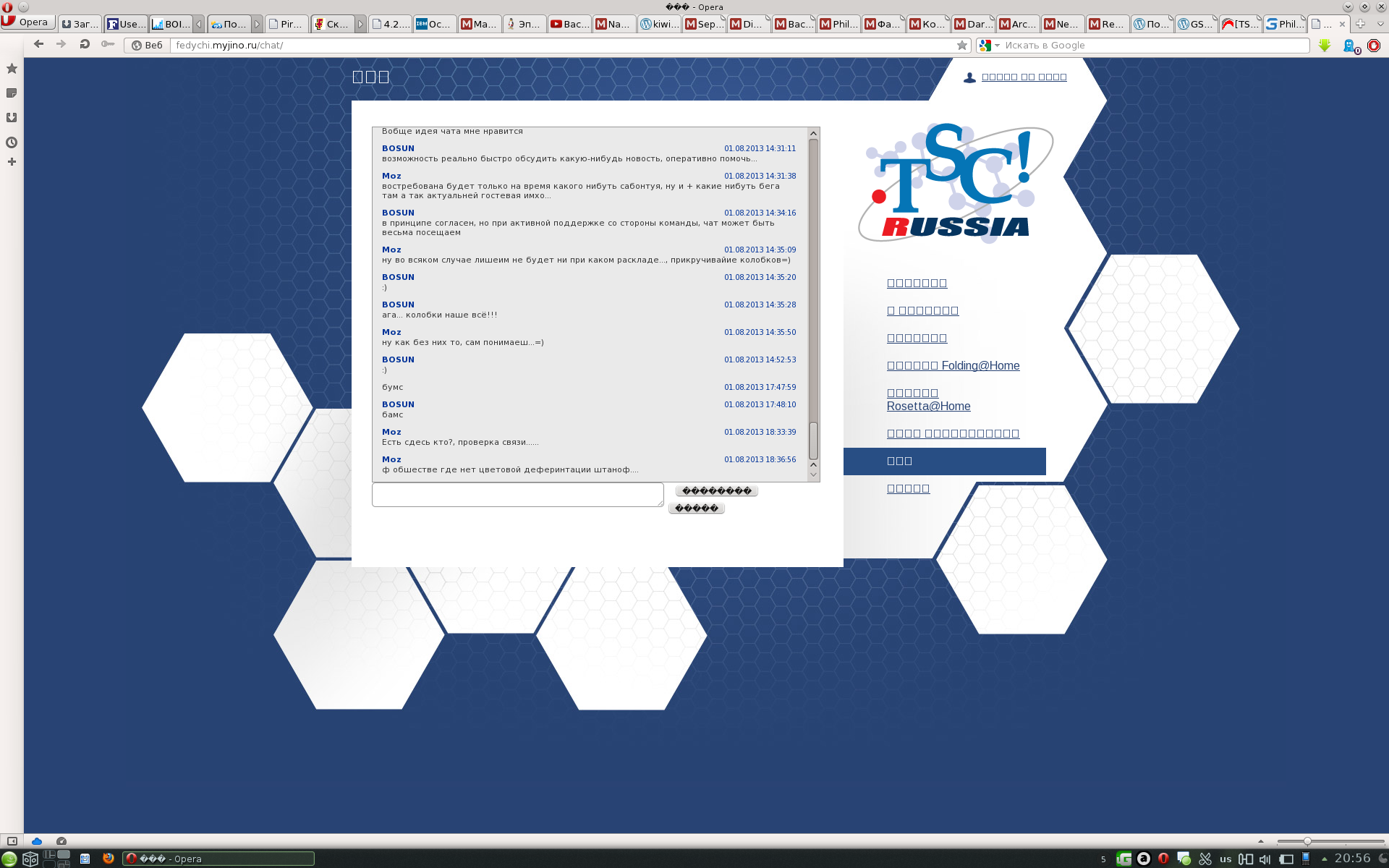Open the History panel clock icon
Viewport: 1389px width, 868px height.
[x=12, y=142]
